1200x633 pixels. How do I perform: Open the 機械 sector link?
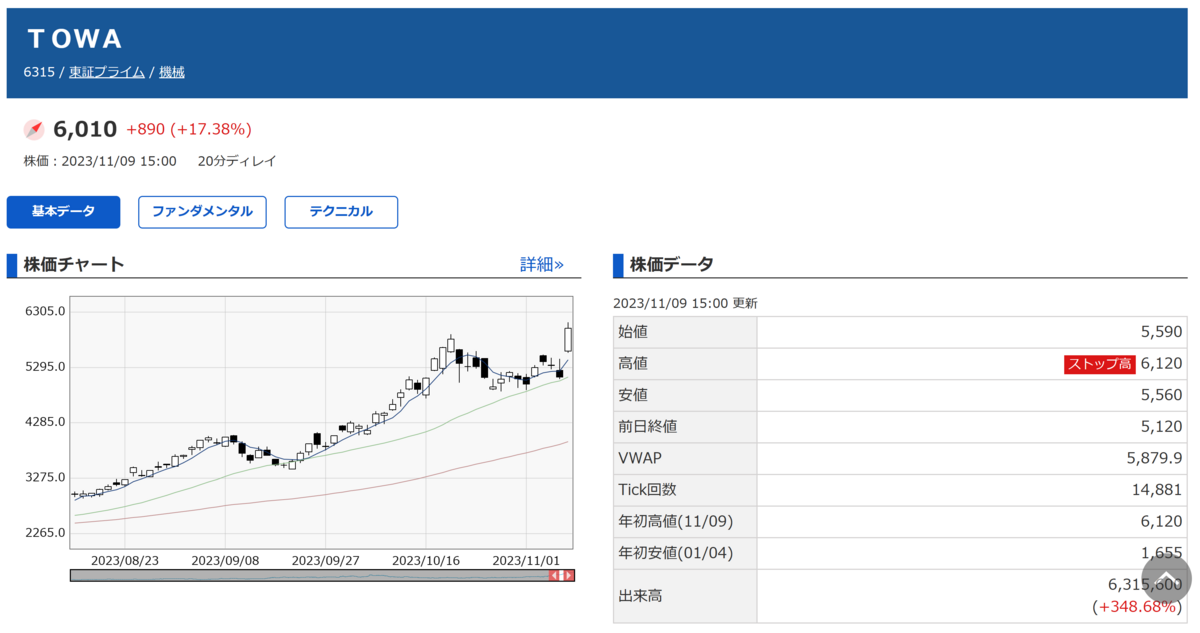172,72
